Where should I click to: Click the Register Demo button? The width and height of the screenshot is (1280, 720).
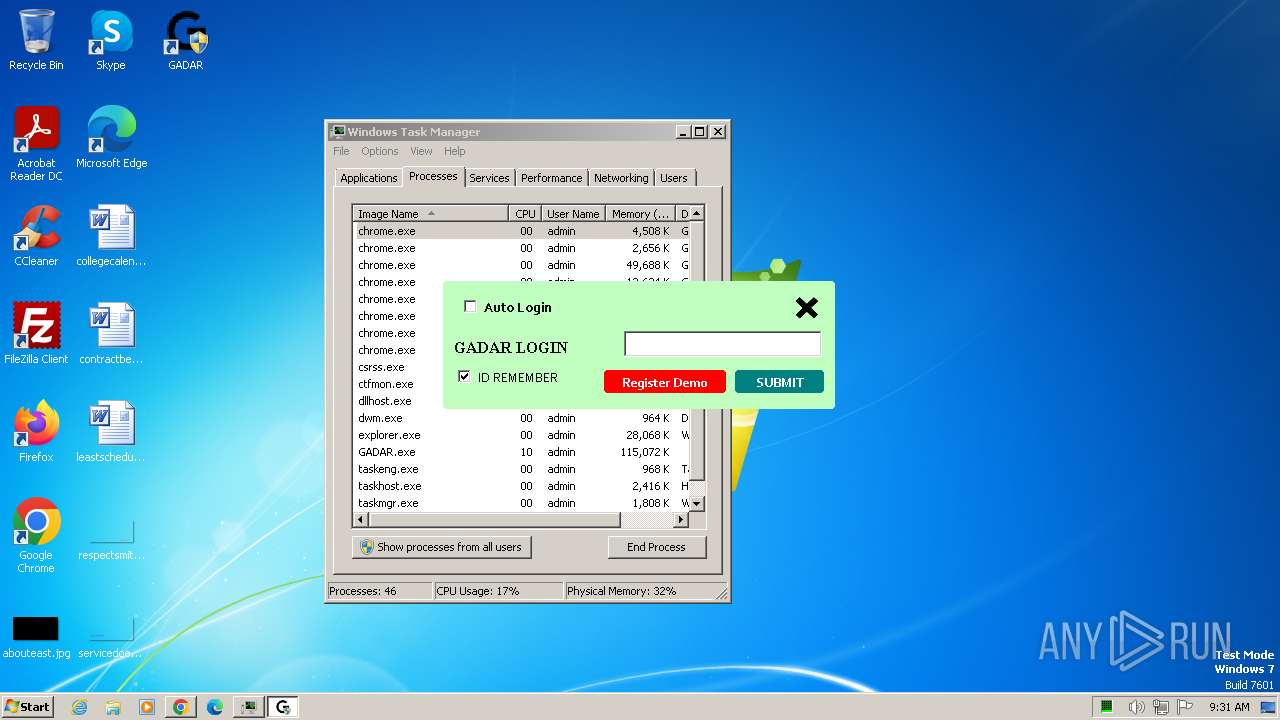(665, 382)
